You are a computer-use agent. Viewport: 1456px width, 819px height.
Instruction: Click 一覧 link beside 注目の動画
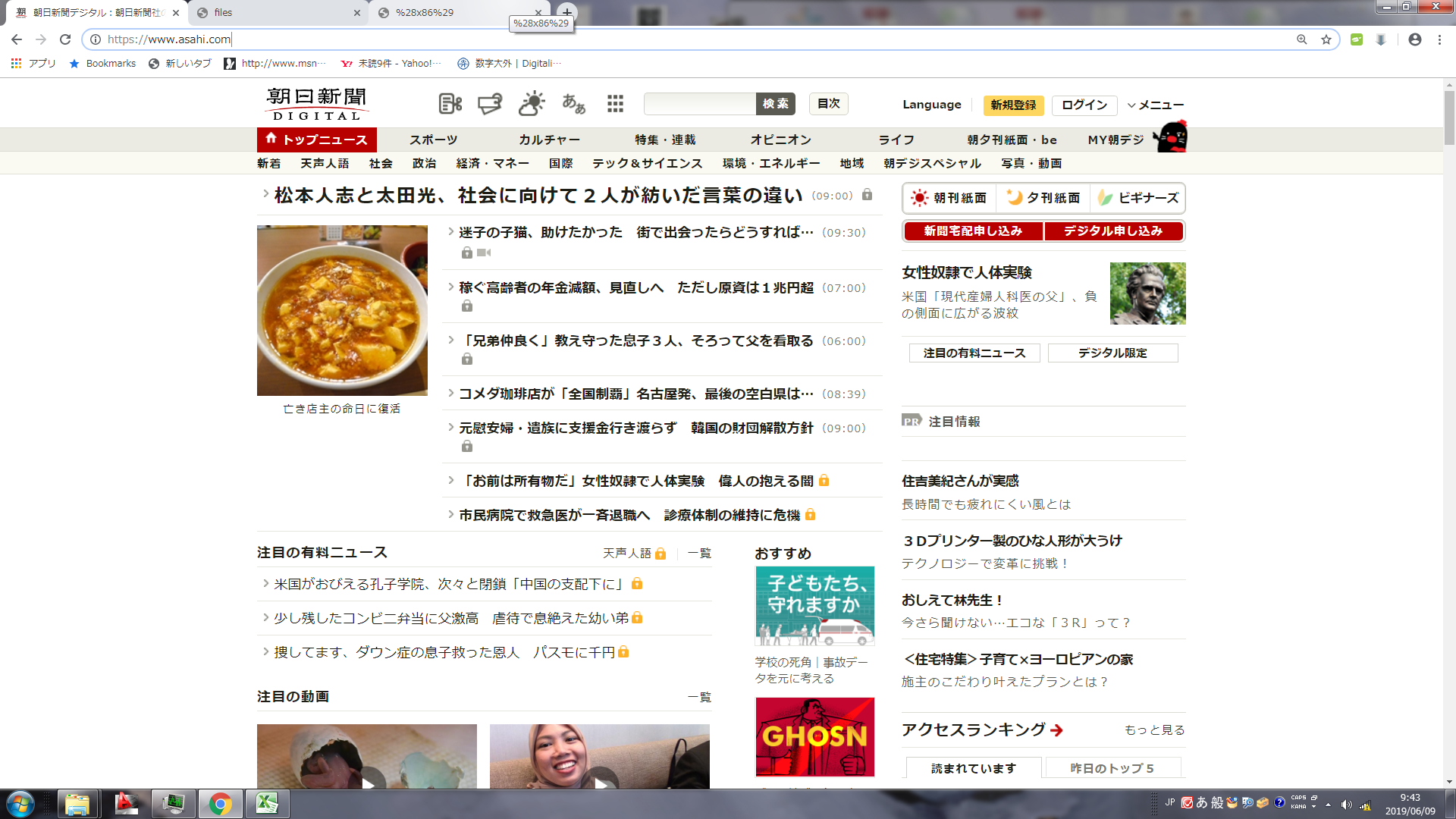click(x=699, y=697)
